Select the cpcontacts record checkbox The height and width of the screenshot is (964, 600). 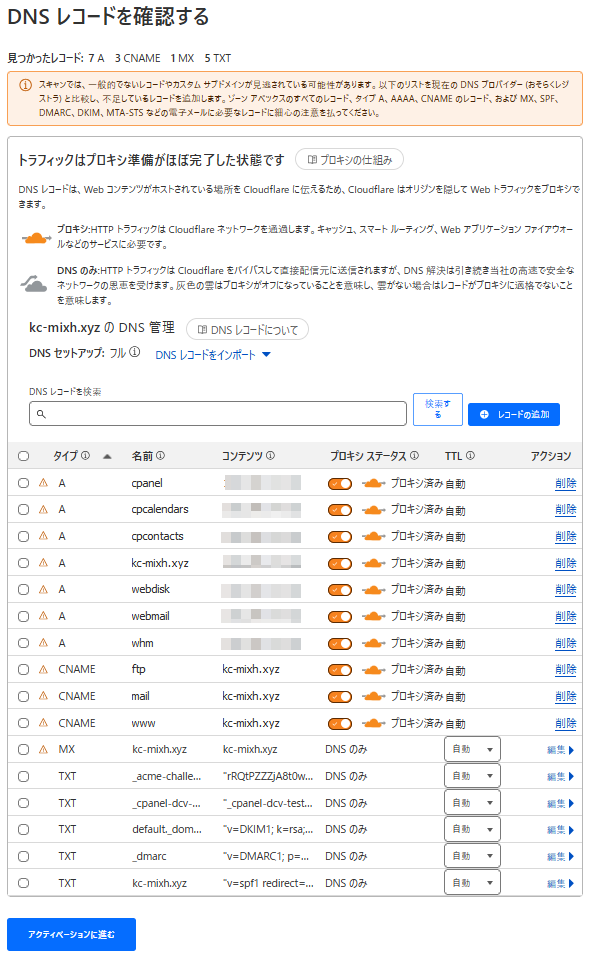(x=23, y=537)
